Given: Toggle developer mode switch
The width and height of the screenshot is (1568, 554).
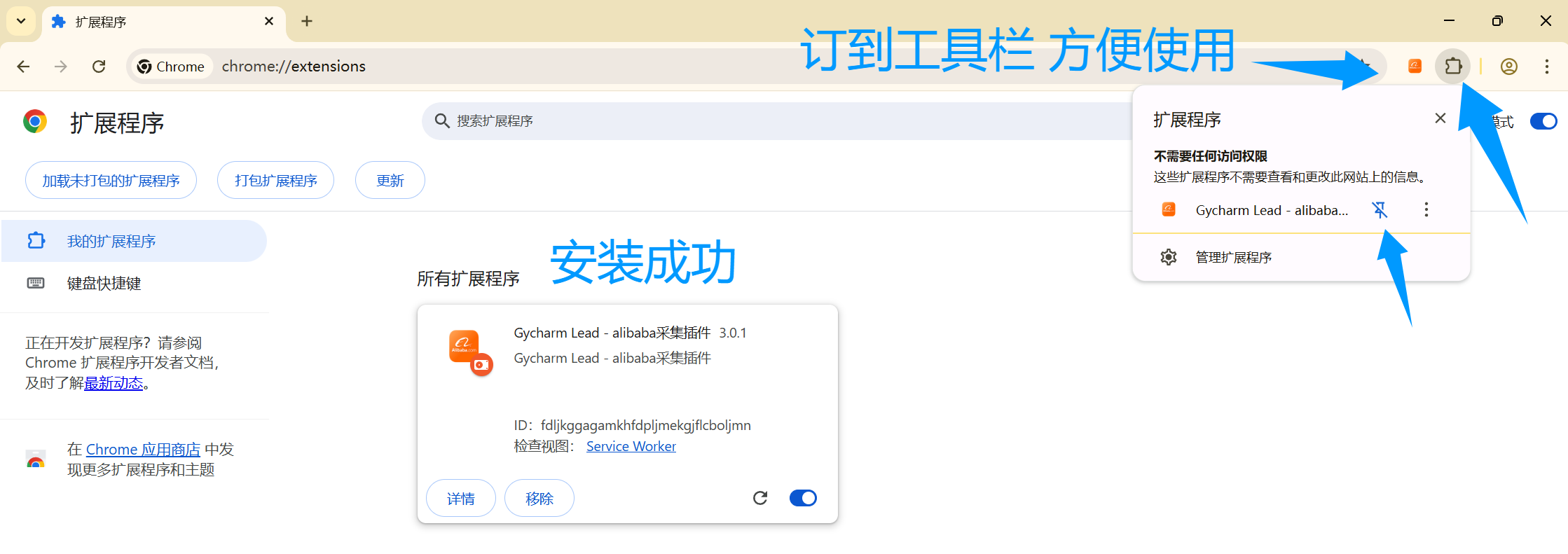Looking at the screenshot, I should pyautogui.click(x=1543, y=121).
